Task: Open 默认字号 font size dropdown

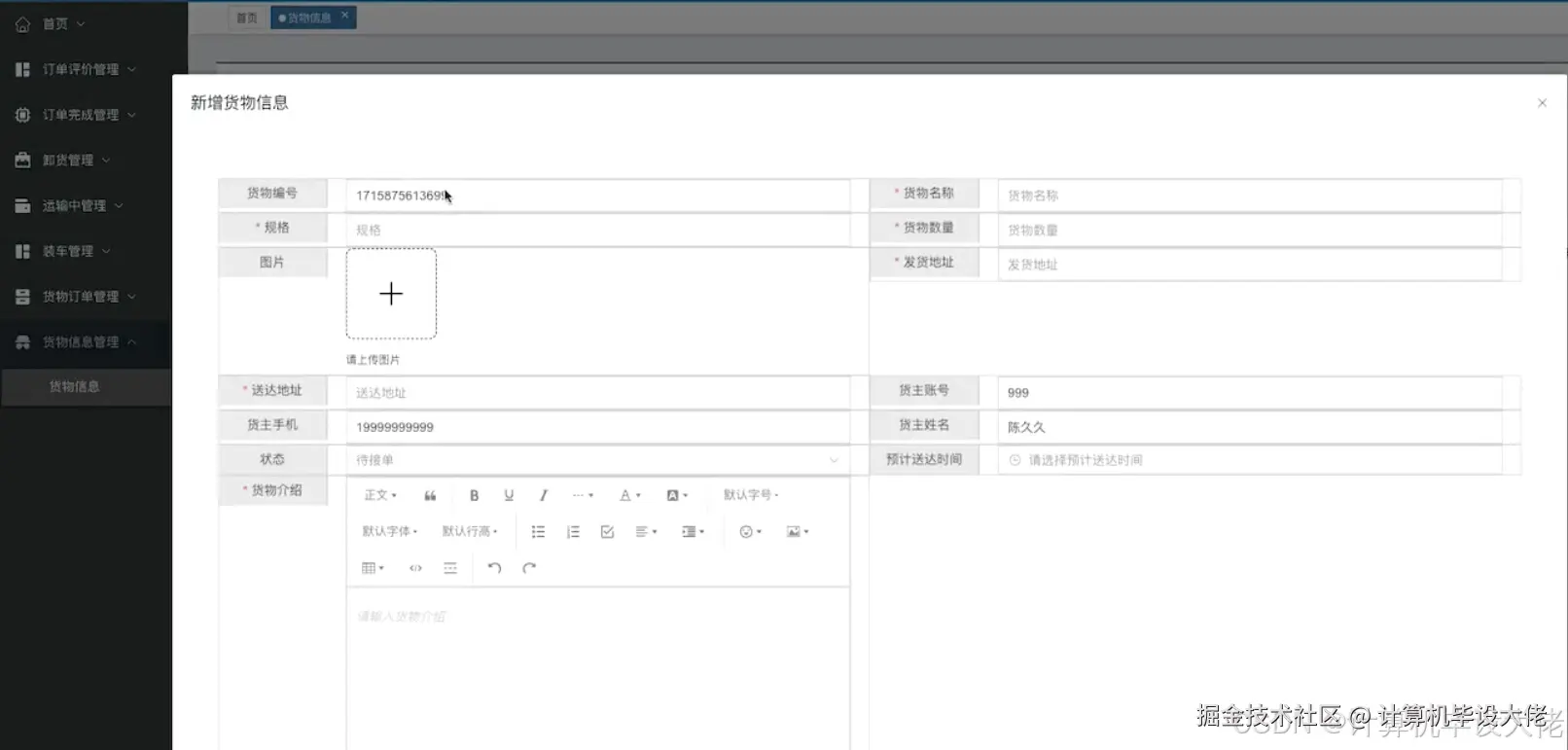Action: pos(751,495)
